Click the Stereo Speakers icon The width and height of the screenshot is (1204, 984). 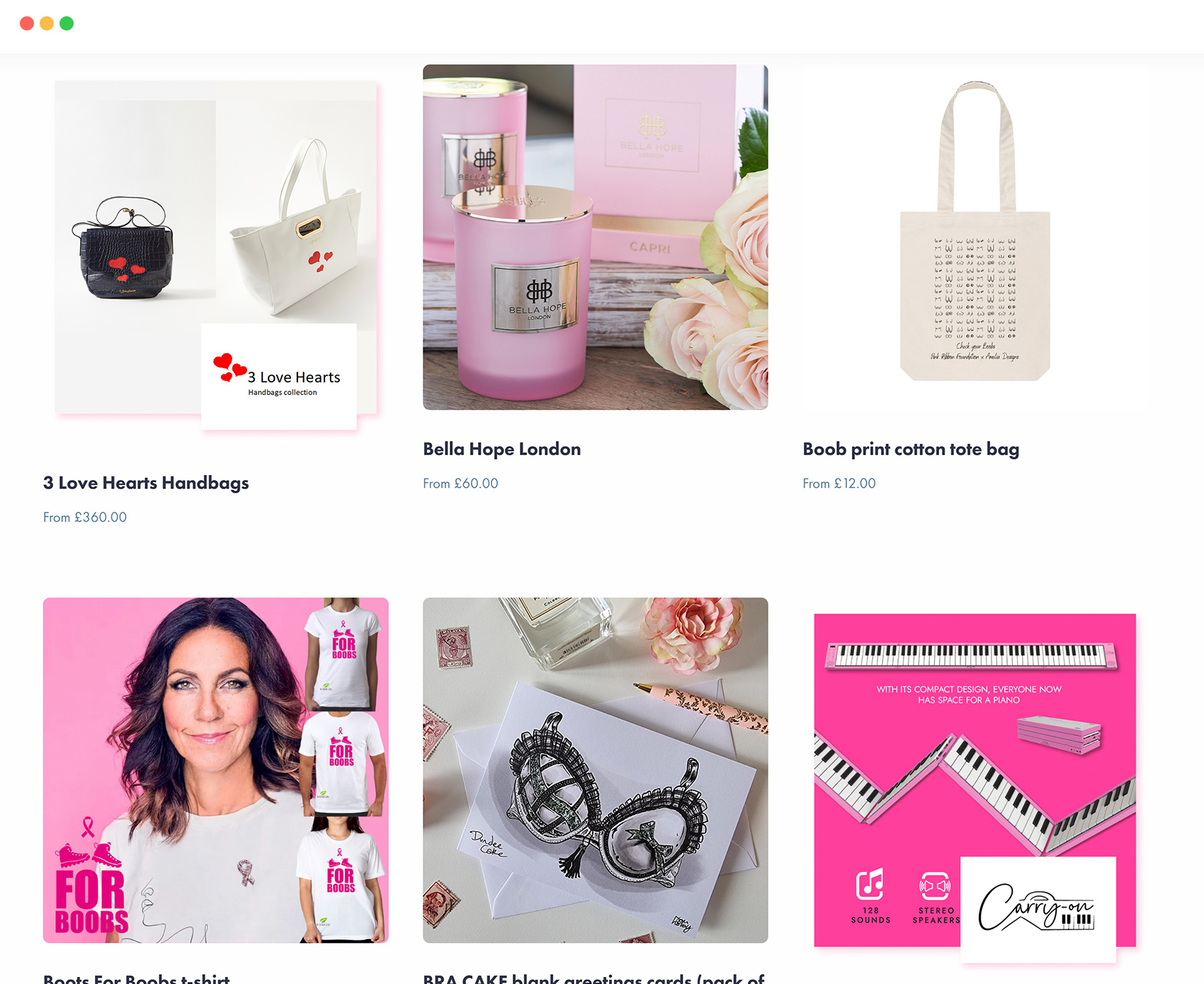[935, 886]
